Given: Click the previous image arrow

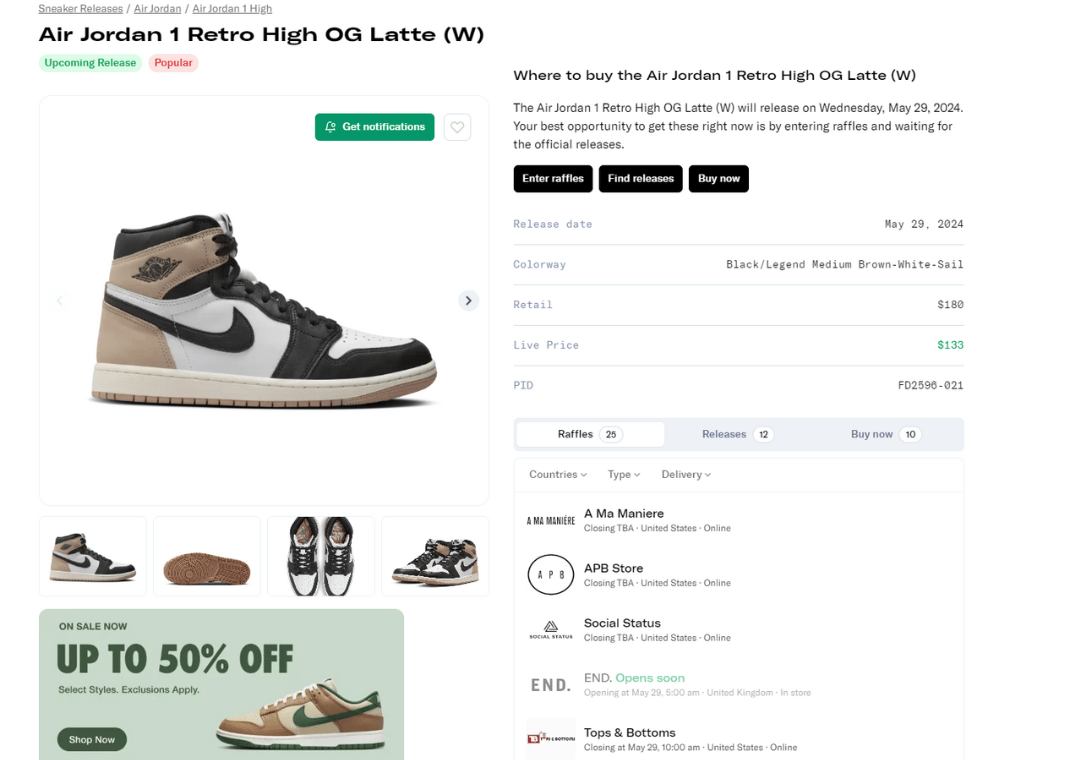Looking at the screenshot, I should tap(59, 301).
